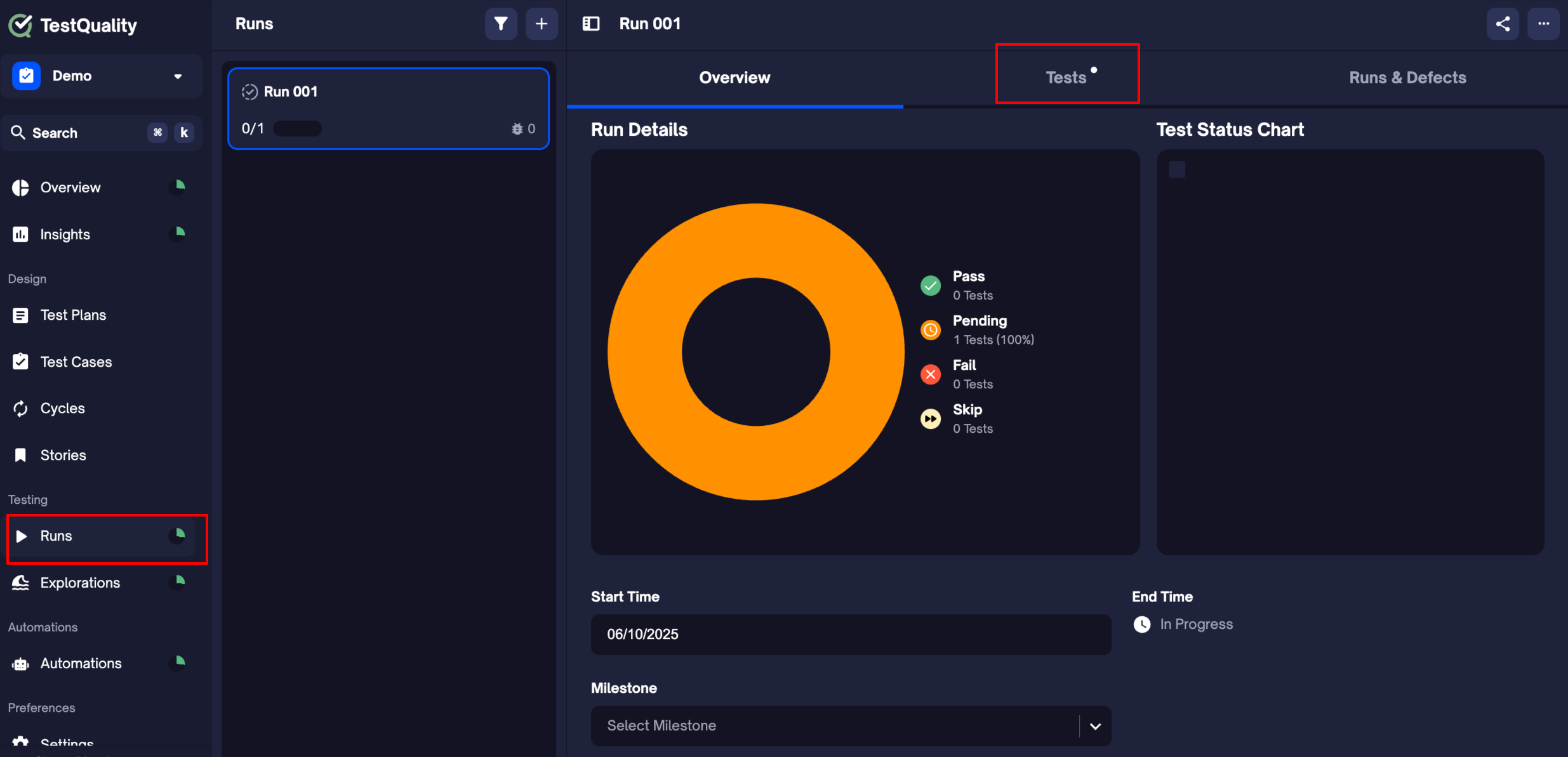Click the End Time clock icon
Screen dimensions: 1568x757
coord(1142,624)
